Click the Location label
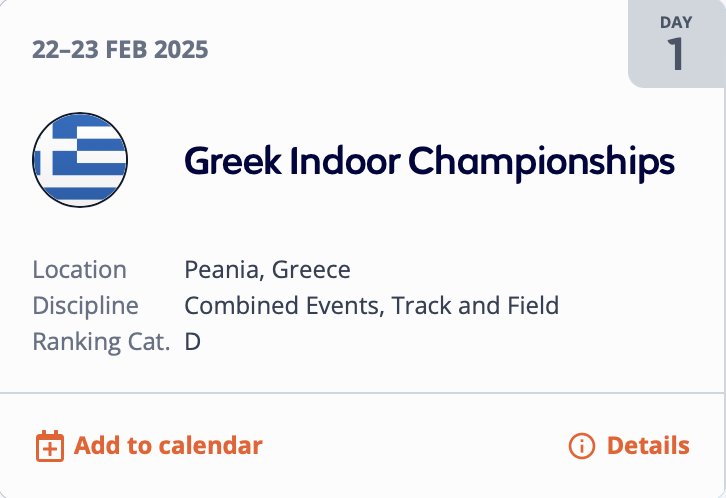 click(80, 270)
